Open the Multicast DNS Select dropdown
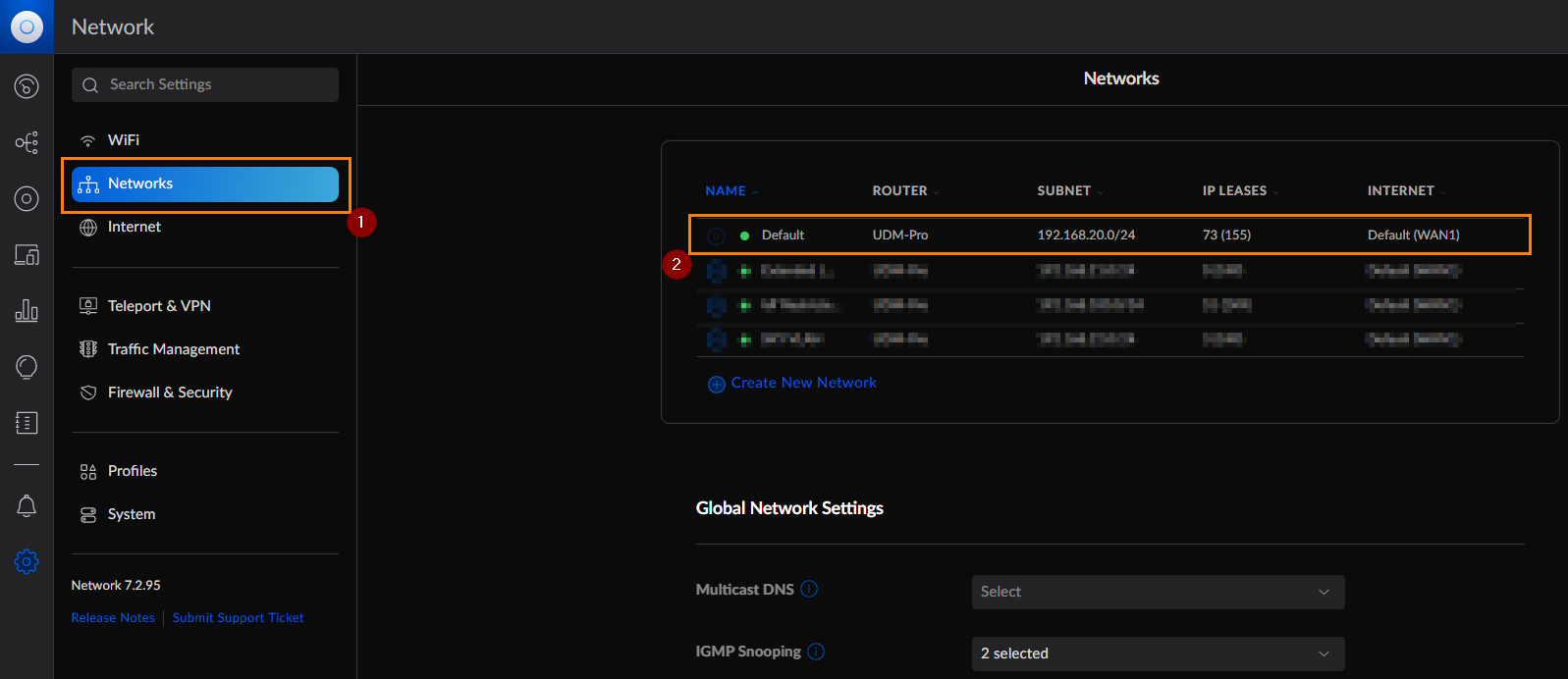 pos(1158,592)
